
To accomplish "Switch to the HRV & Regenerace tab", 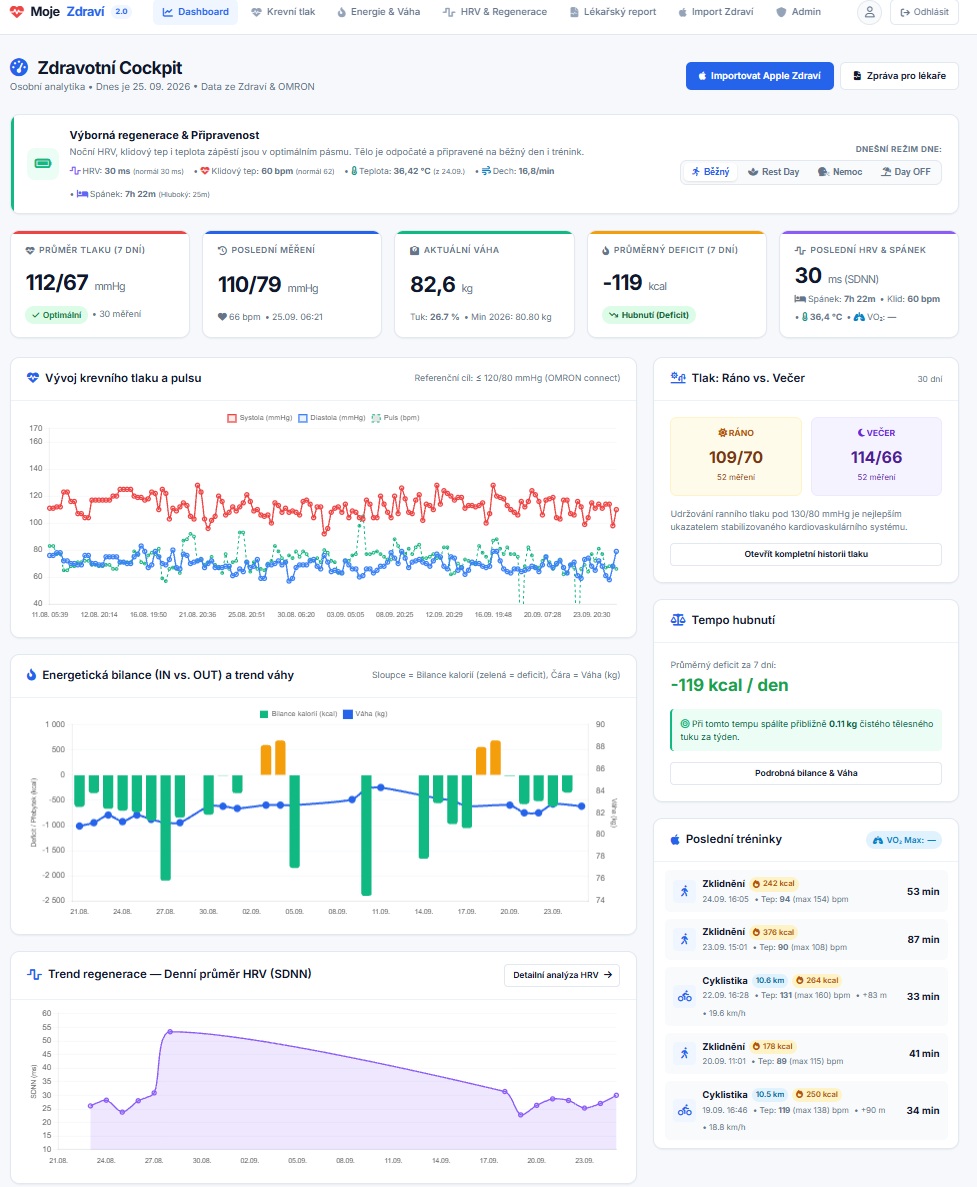I will point(495,12).
